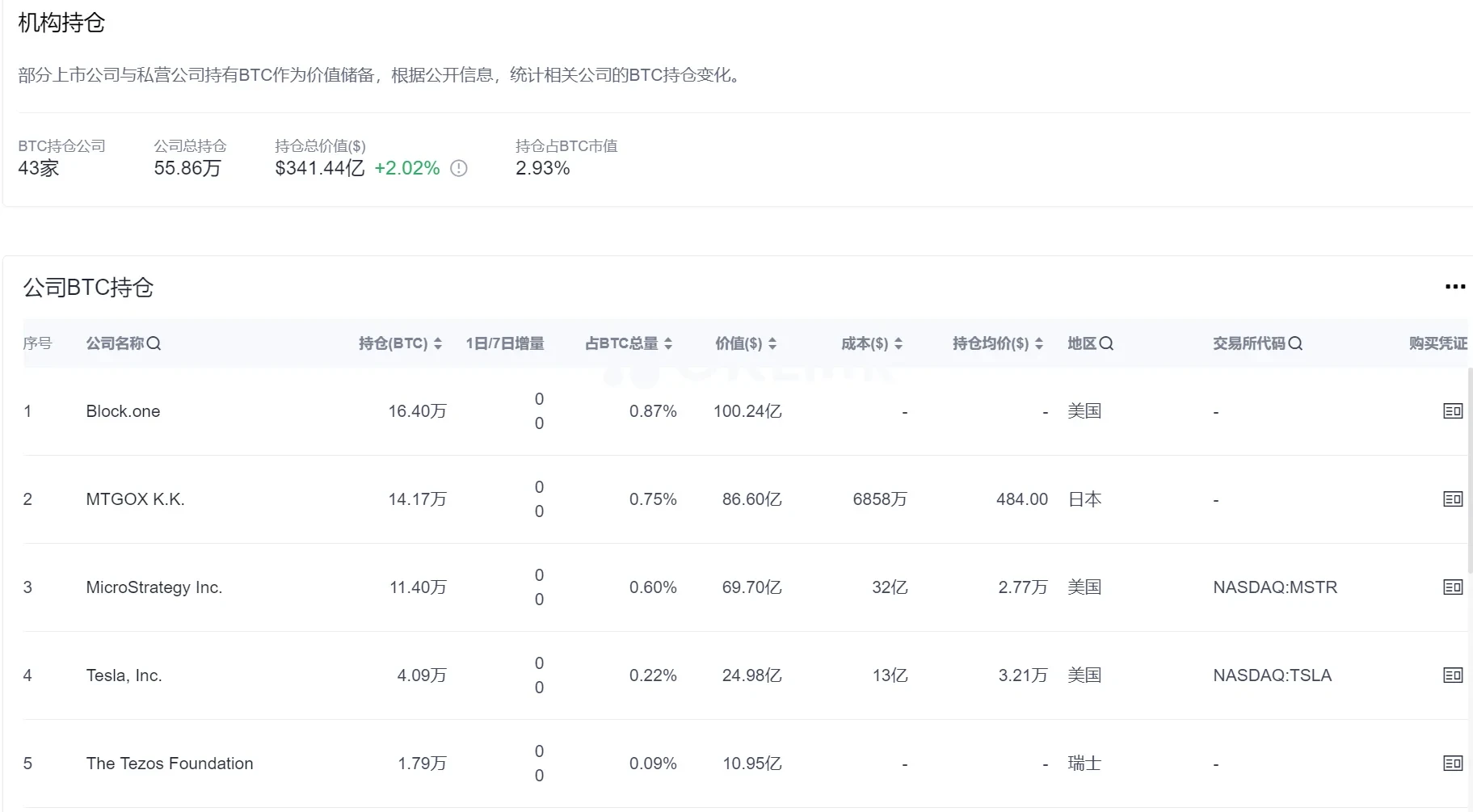Open purchase proof icon for Tezos Foundation
This screenshot has height=812, width=1473.
coord(1452,764)
